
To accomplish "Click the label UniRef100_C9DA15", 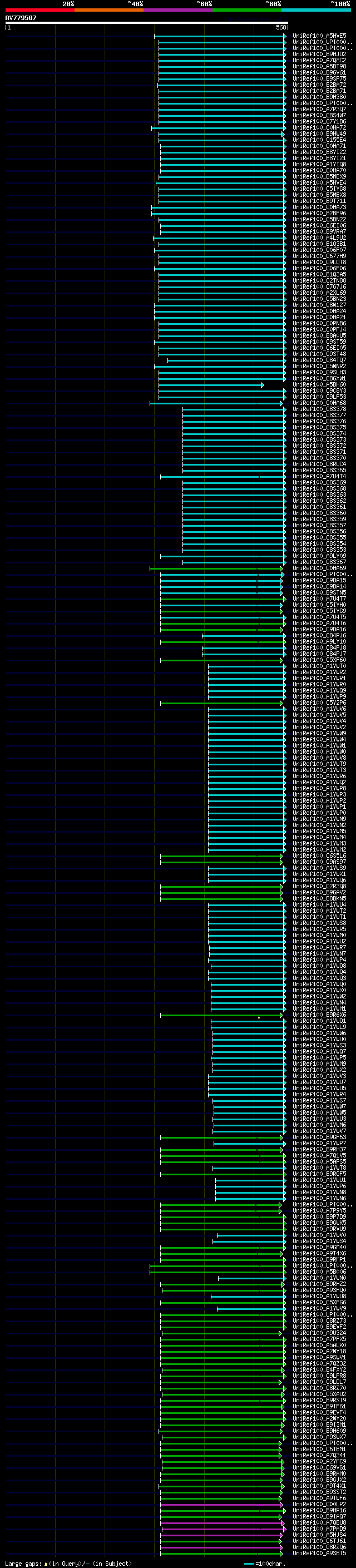I will coord(319,581).
